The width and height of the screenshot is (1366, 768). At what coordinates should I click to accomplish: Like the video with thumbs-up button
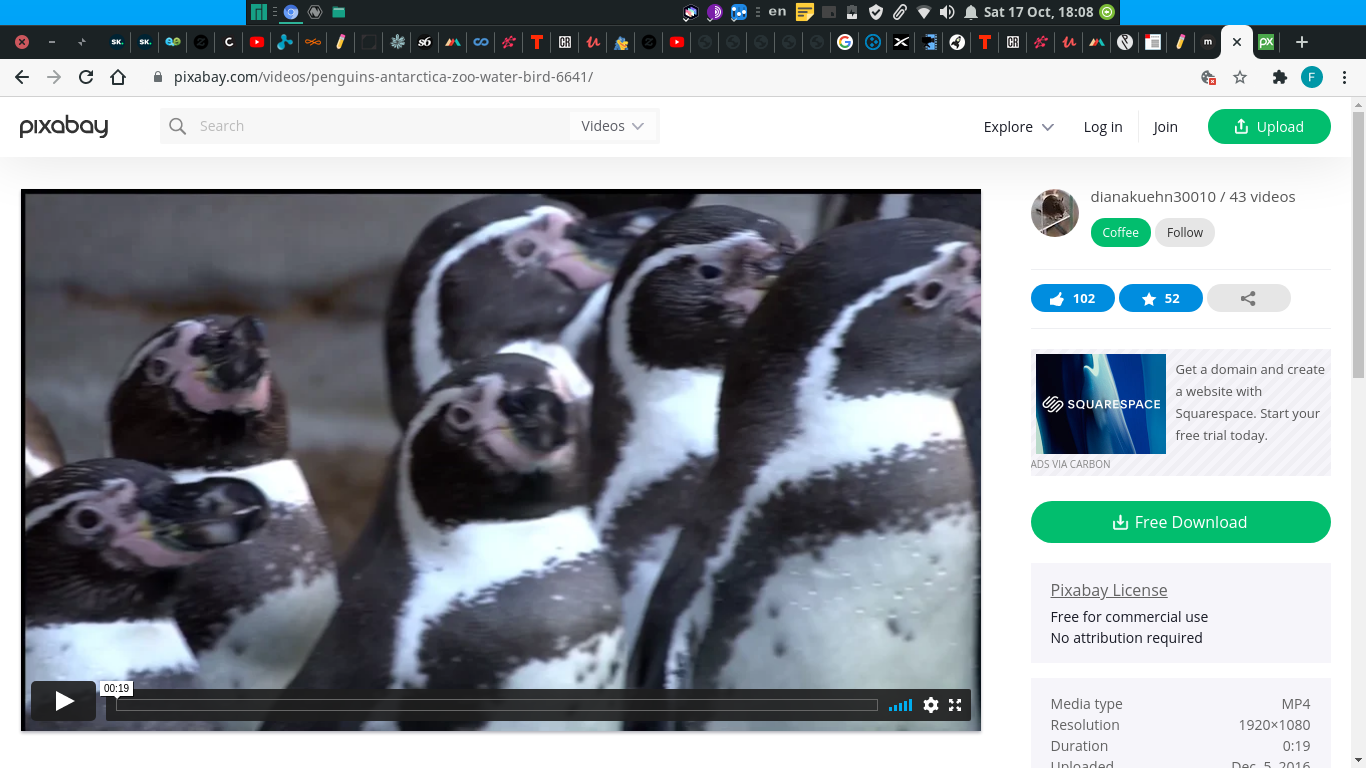pyautogui.click(x=1072, y=298)
